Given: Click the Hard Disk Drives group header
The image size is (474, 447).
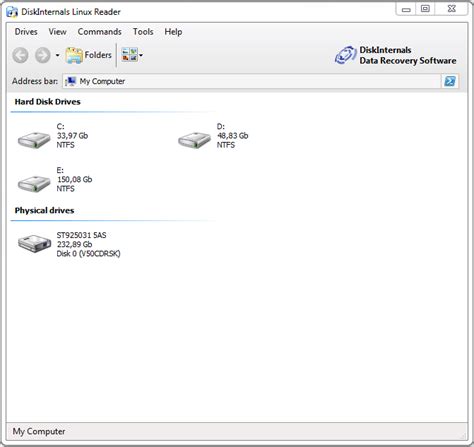Looking at the screenshot, I should (47, 102).
